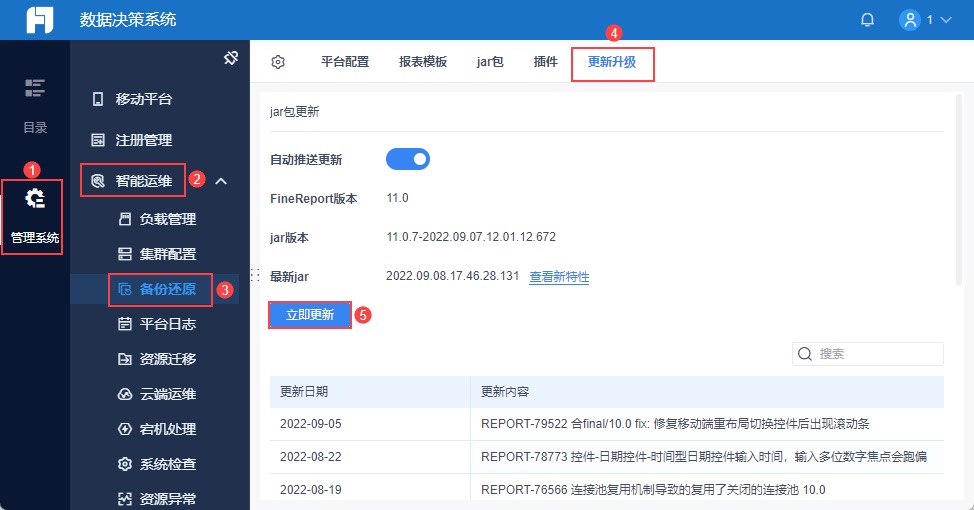Click the 集群配置 icon

[125, 253]
